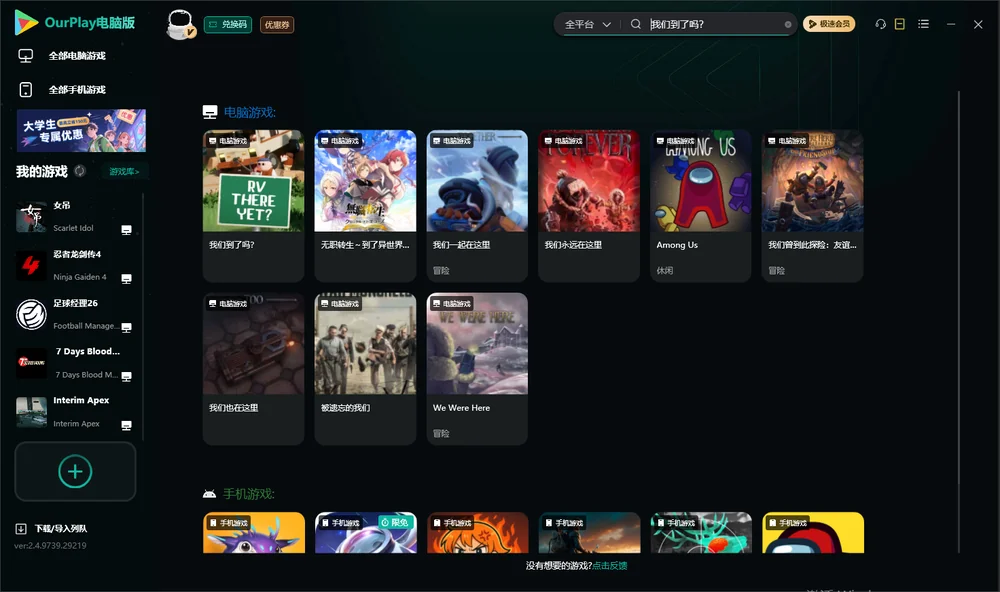Screen dimensions: 1000x592
Task: Open 我们也在这里 game card
Action: pos(253,369)
